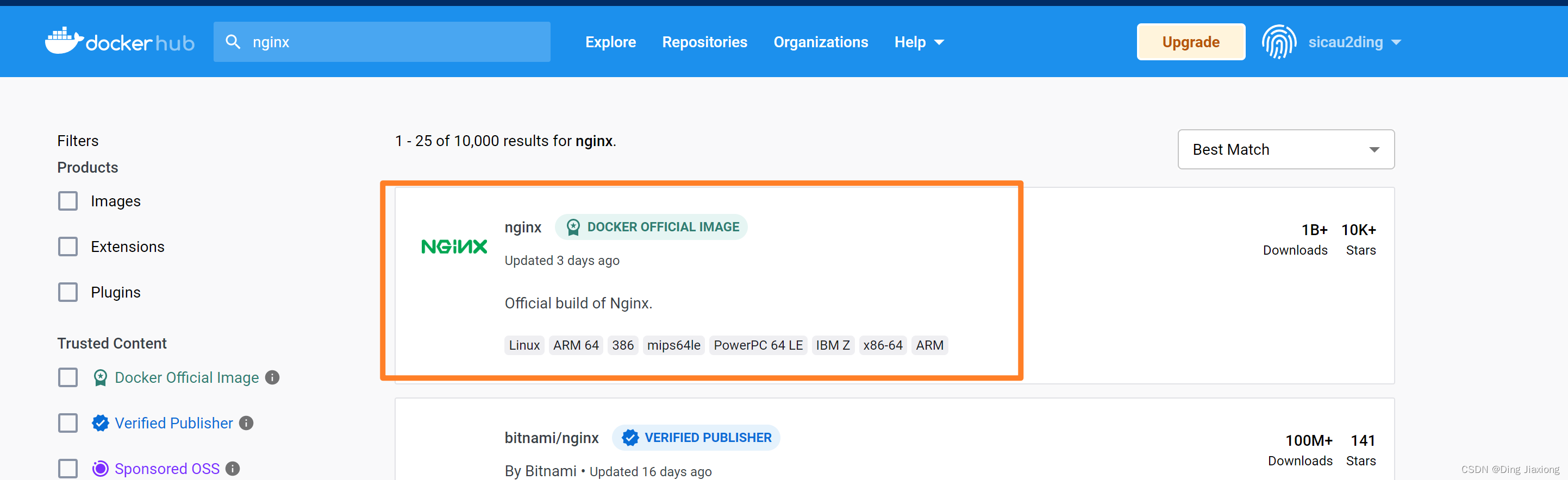This screenshot has width=1568, height=480.
Task: Click the Images filter label
Action: click(116, 201)
